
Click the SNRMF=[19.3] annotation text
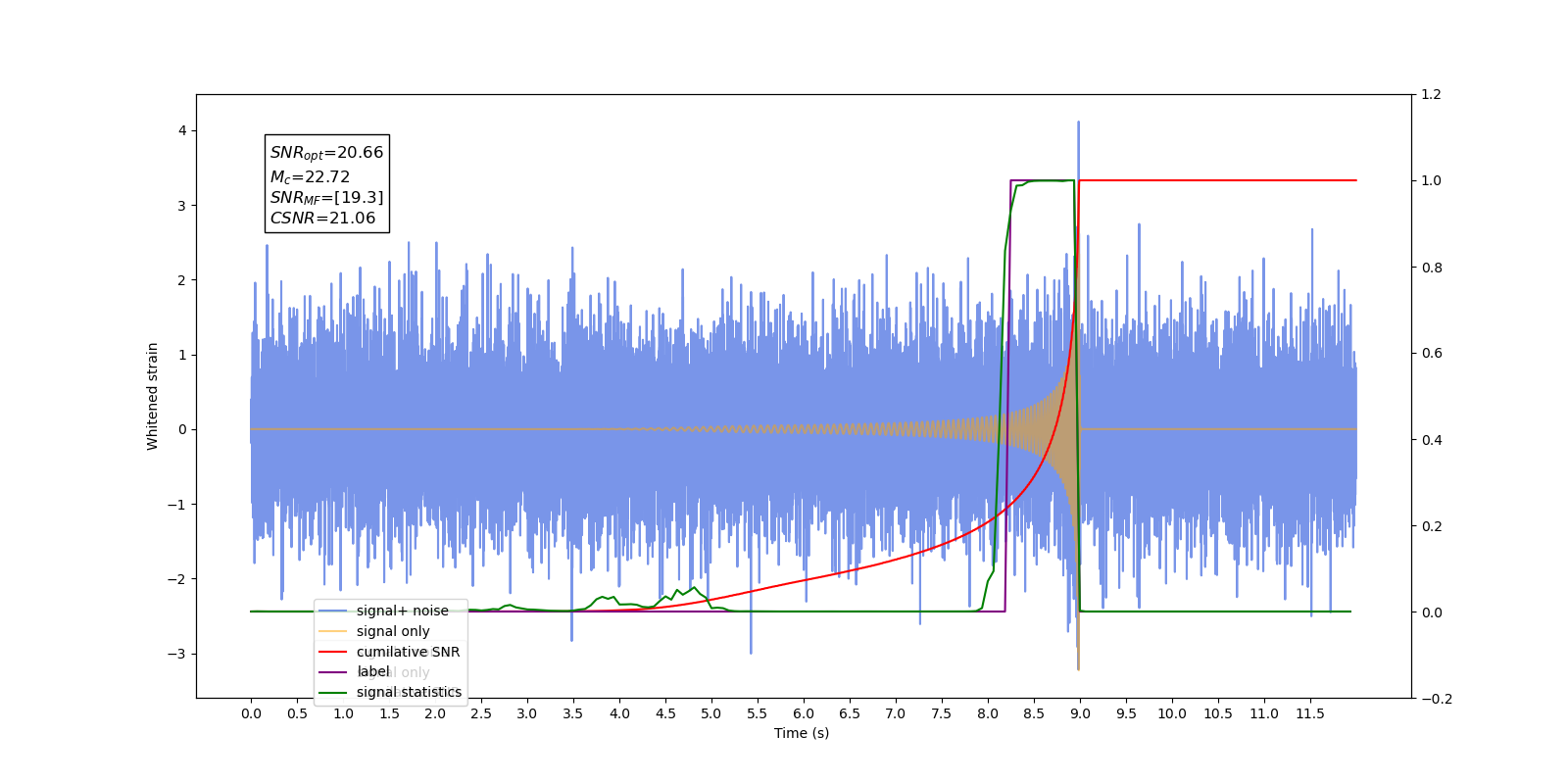point(326,198)
